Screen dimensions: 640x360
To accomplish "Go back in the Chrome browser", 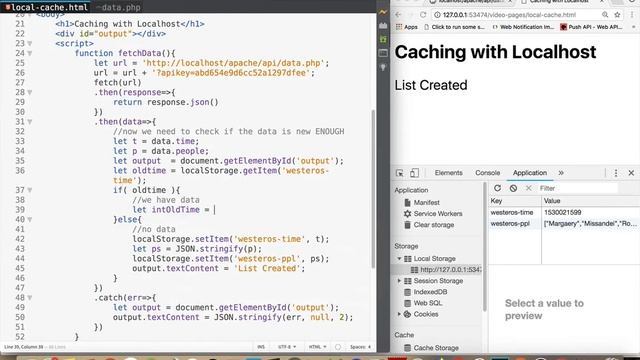I will [x=398, y=15].
